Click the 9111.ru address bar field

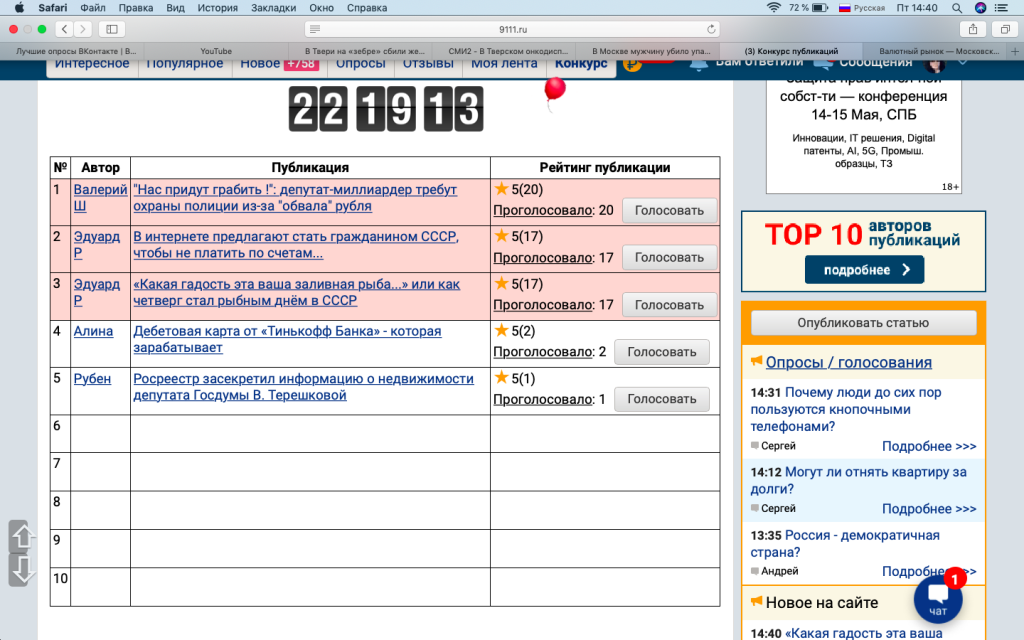pyautogui.click(x=512, y=29)
